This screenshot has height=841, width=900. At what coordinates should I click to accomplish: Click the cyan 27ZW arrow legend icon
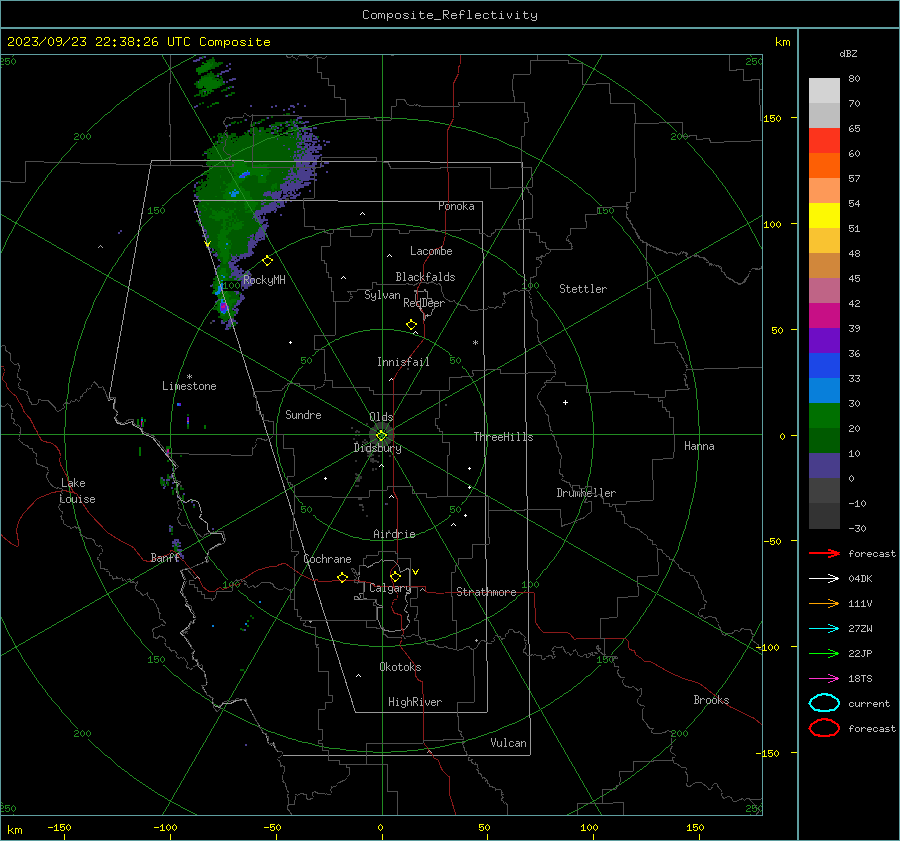point(824,629)
